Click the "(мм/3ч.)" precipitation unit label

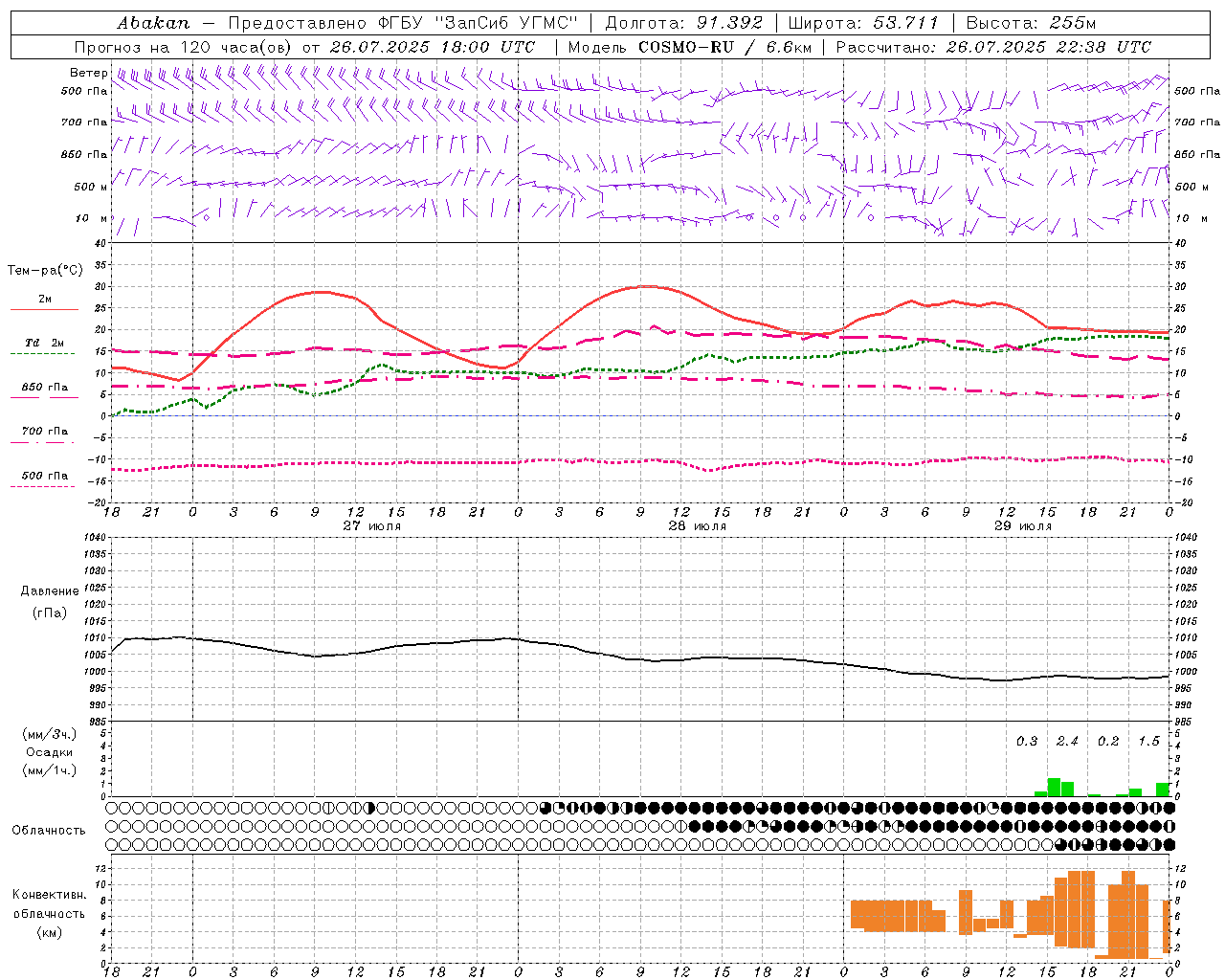point(50,734)
